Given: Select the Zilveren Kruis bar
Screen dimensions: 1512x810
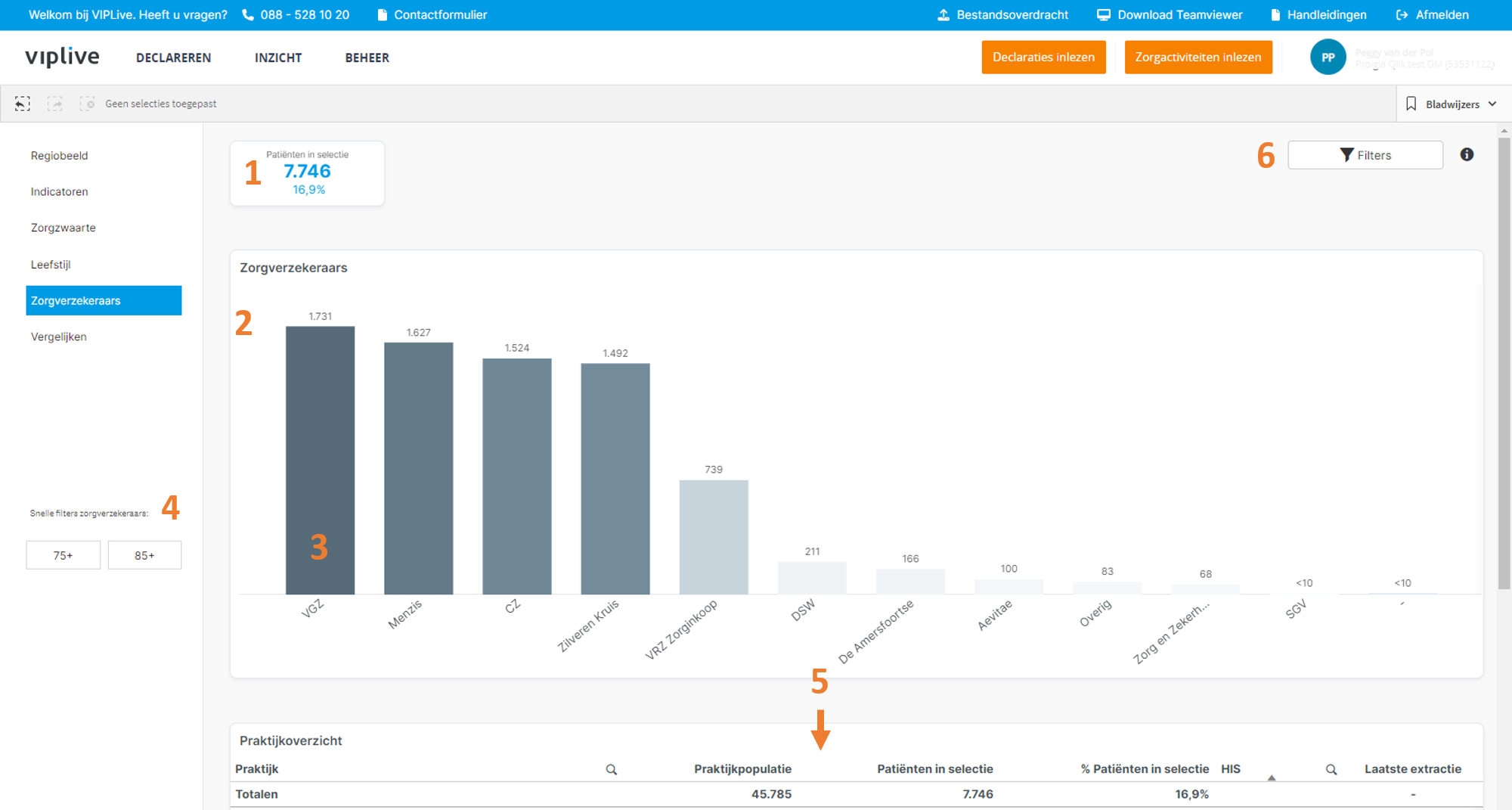Looking at the screenshot, I should pos(615,479).
